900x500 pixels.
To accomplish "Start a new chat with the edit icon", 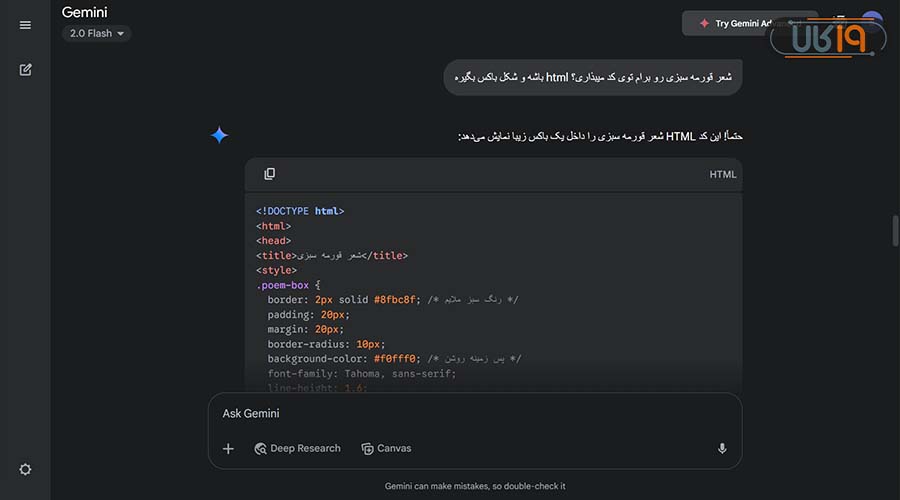I will [x=25, y=70].
